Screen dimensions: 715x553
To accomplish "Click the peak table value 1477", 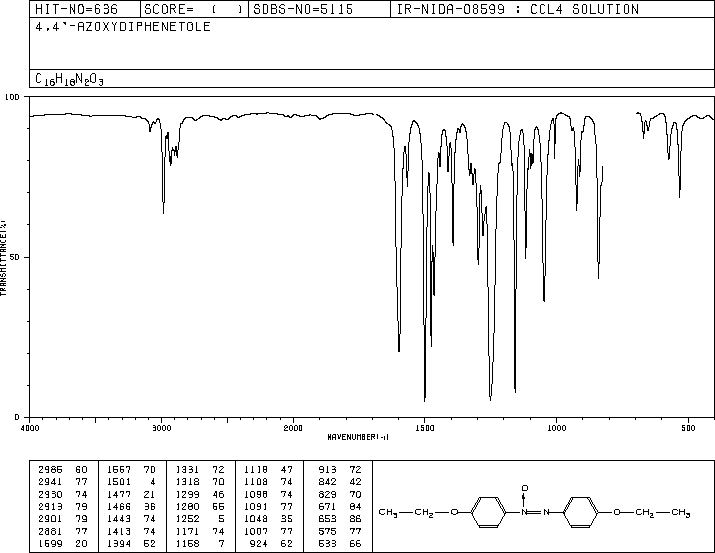I will 119,494.
